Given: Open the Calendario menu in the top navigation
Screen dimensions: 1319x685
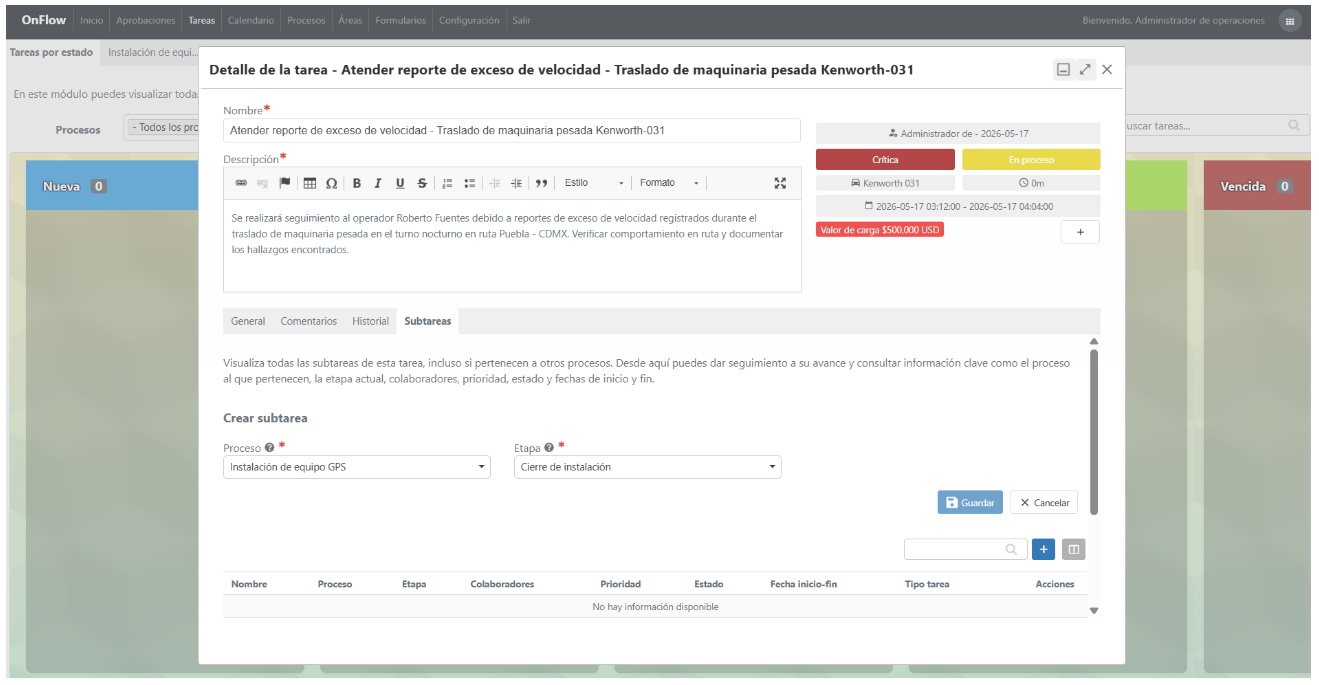Looking at the screenshot, I should click(251, 21).
